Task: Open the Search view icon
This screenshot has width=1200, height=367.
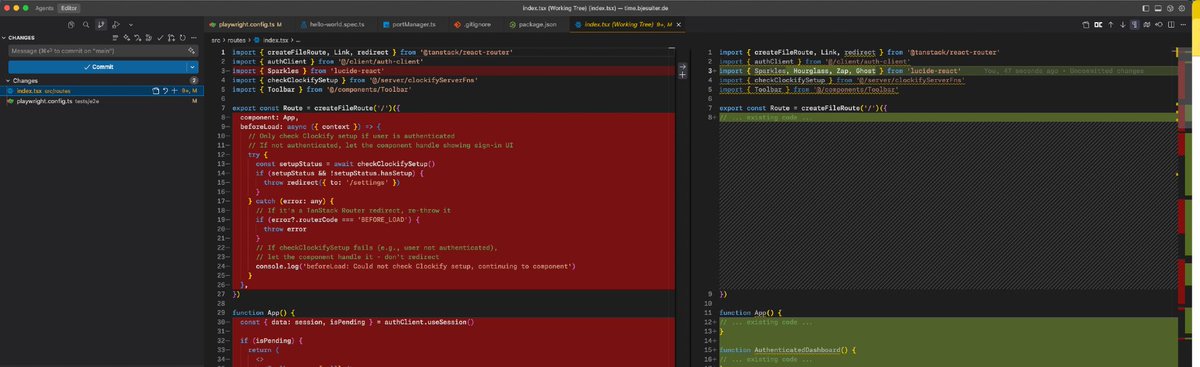Action: point(86,24)
